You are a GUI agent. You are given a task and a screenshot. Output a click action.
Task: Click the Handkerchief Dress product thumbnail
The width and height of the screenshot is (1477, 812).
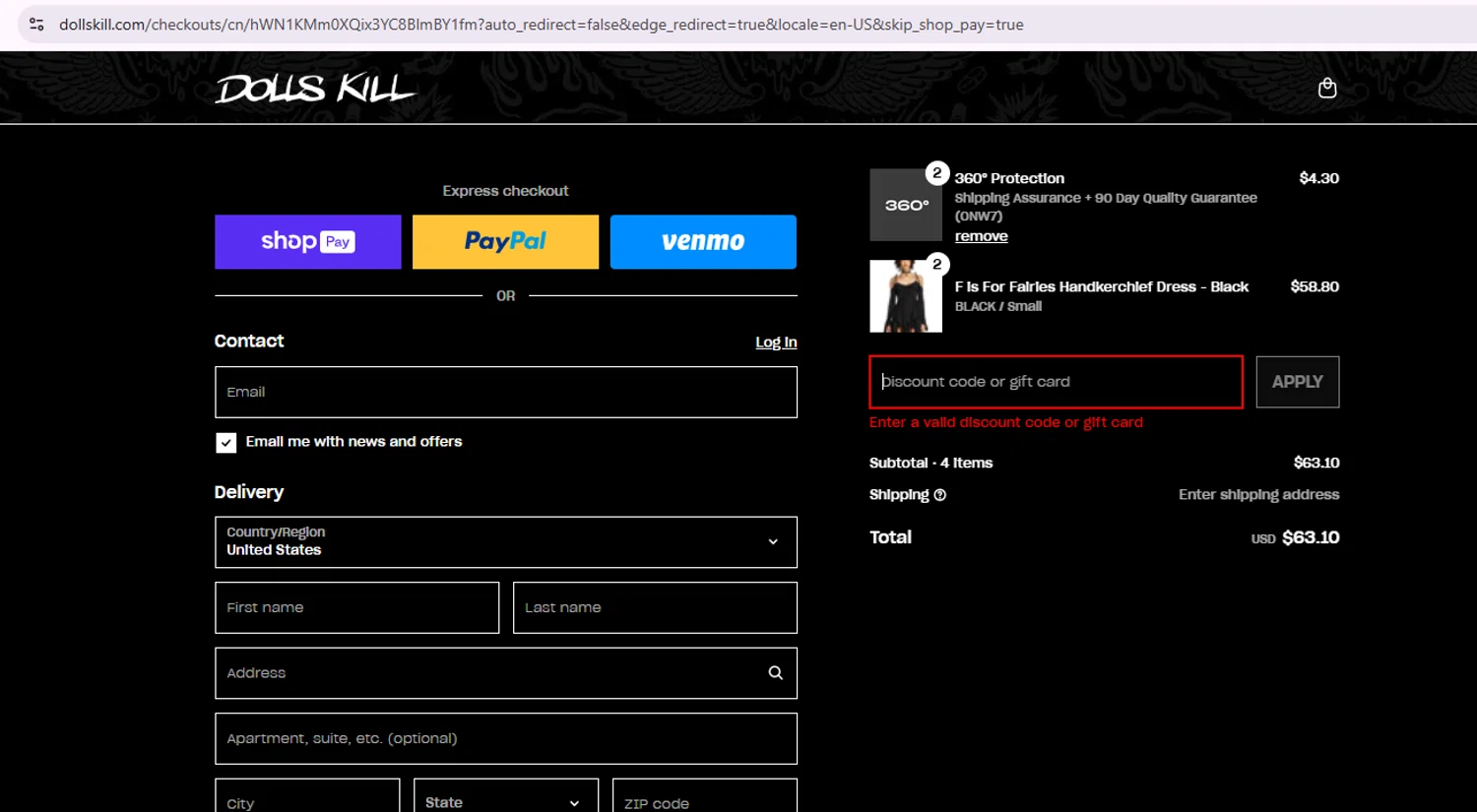tap(906, 296)
